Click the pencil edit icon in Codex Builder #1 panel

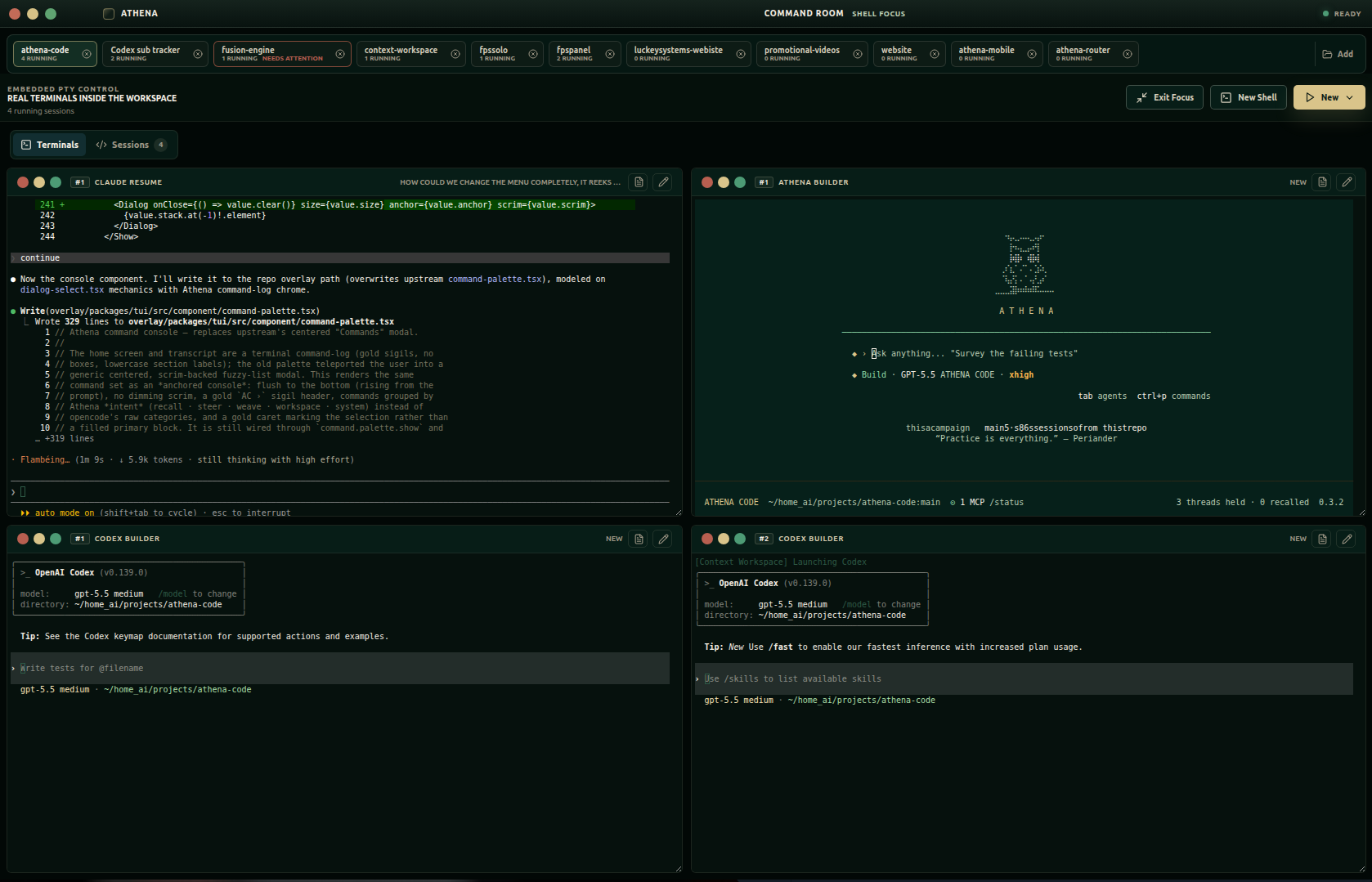(664, 539)
